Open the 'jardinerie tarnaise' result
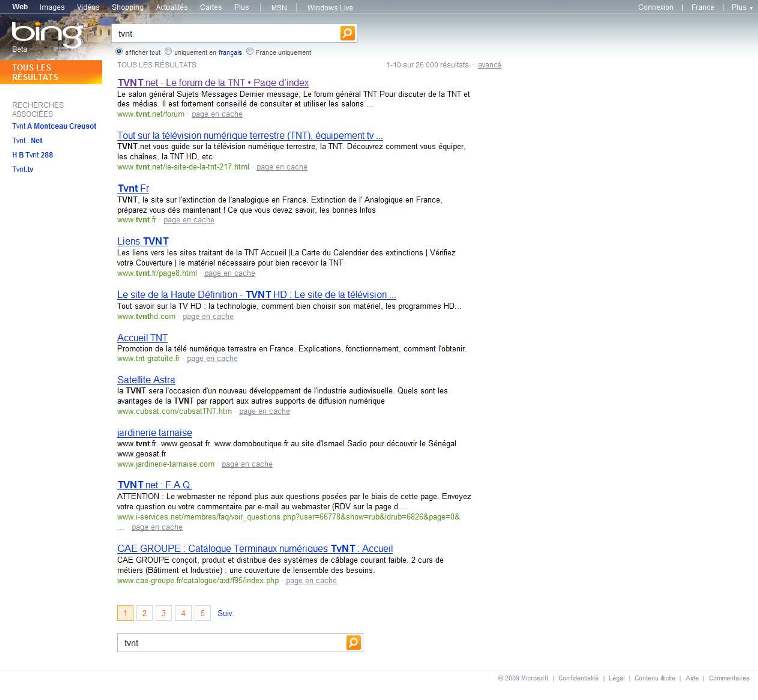 point(155,432)
